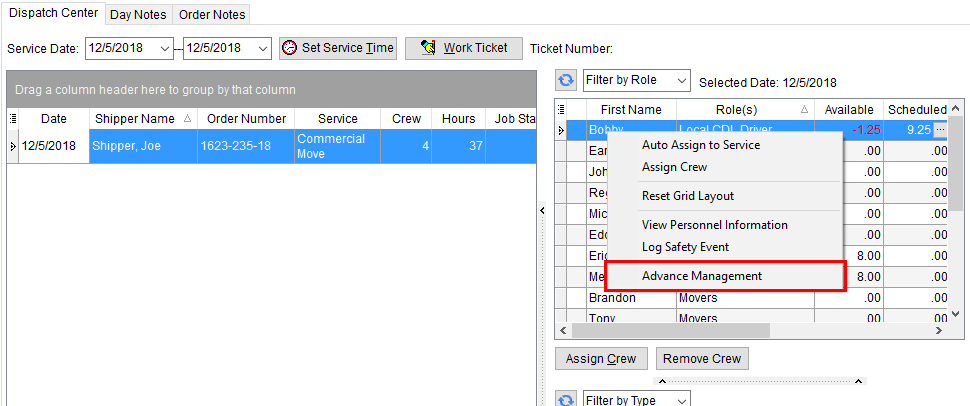
Task: Click the ellipsis button in Bobby's Scheduled cell
Action: (x=939, y=130)
